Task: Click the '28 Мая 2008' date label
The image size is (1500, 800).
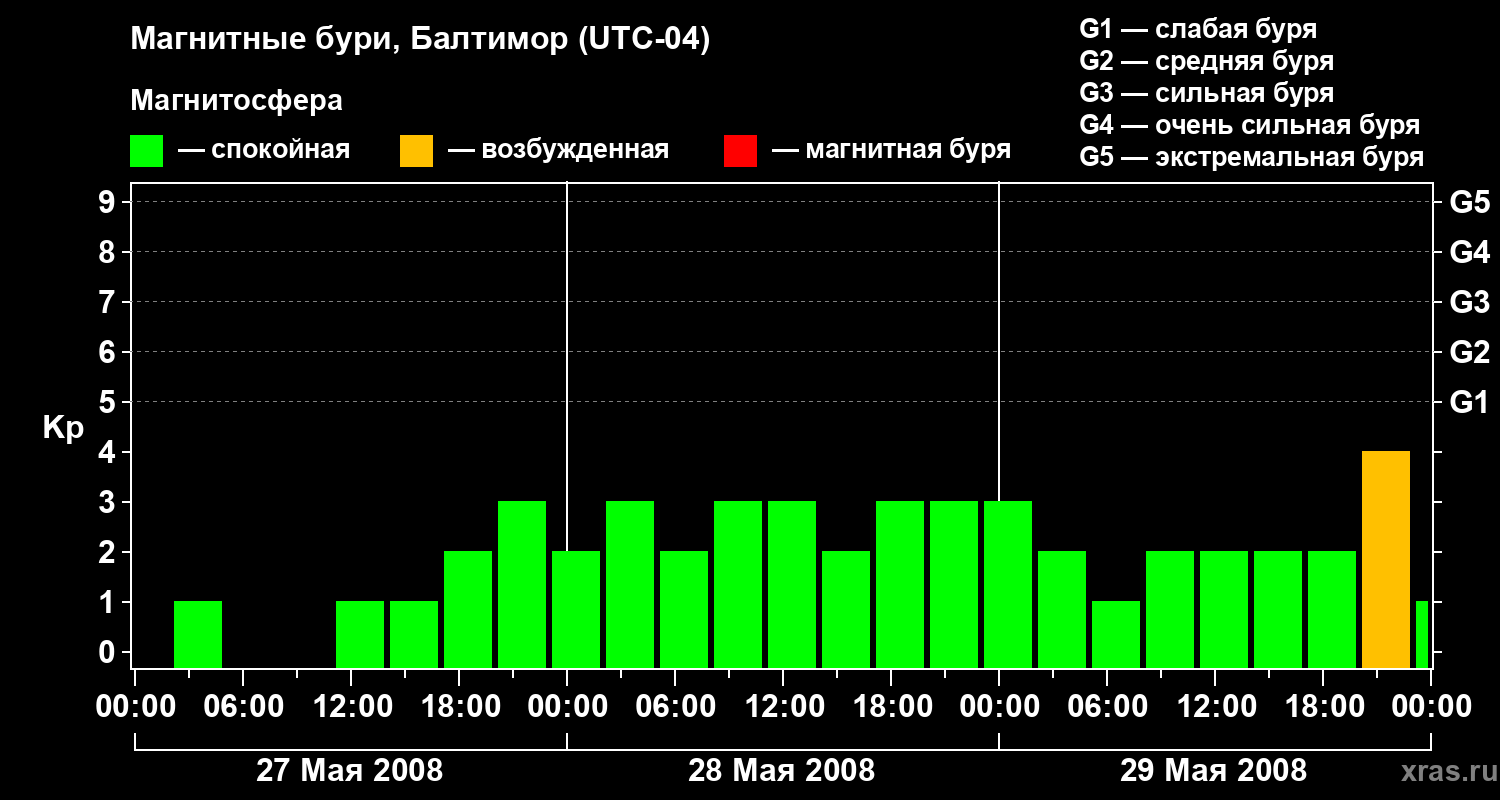Action: click(x=782, y=770)
